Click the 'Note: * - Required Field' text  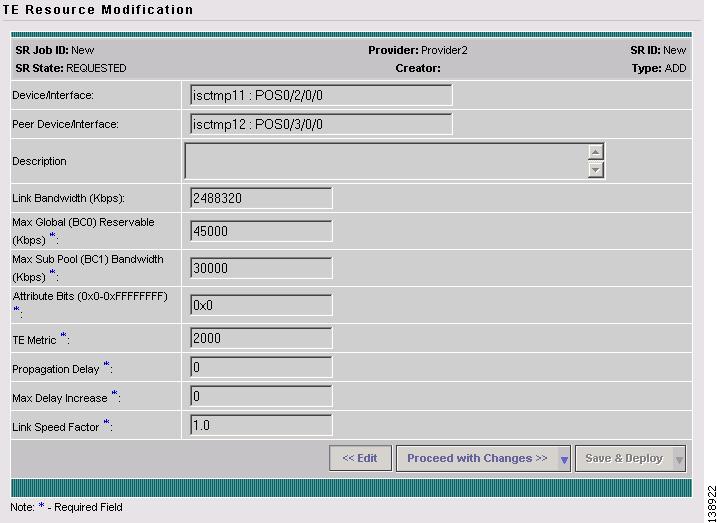(66, 507)
